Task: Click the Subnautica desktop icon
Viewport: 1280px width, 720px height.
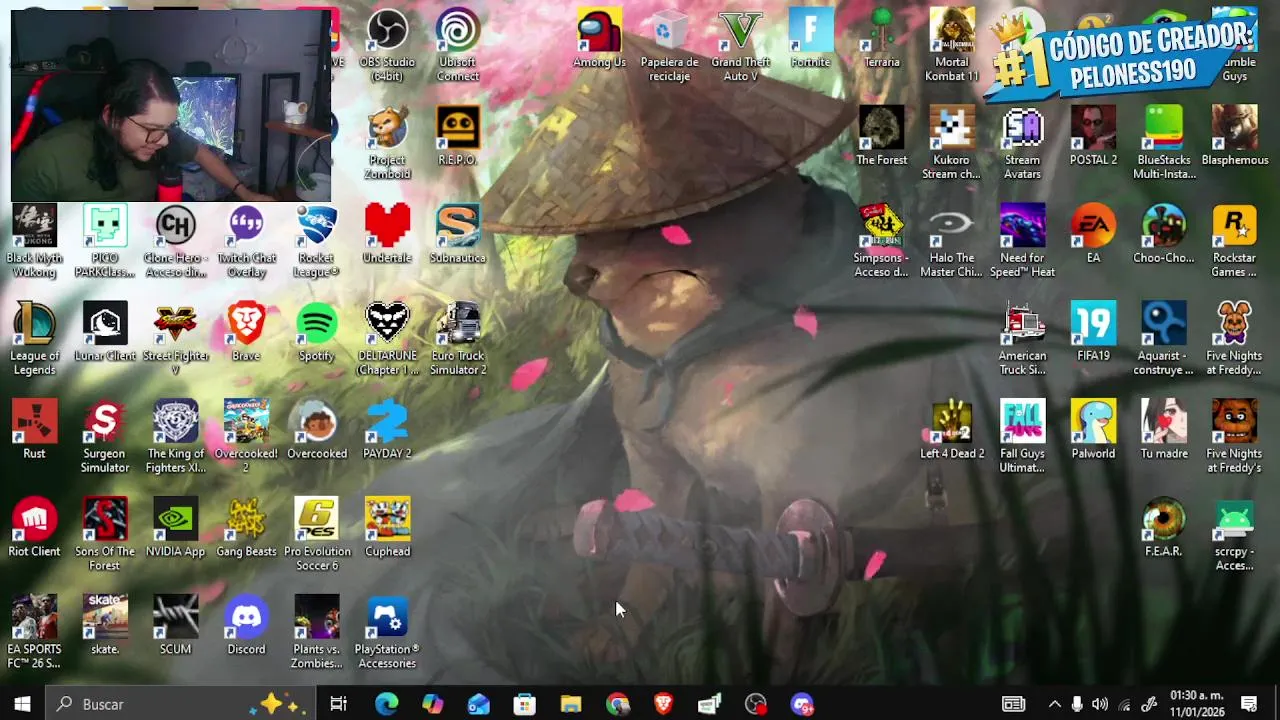Action: click(x=458, y=235)
